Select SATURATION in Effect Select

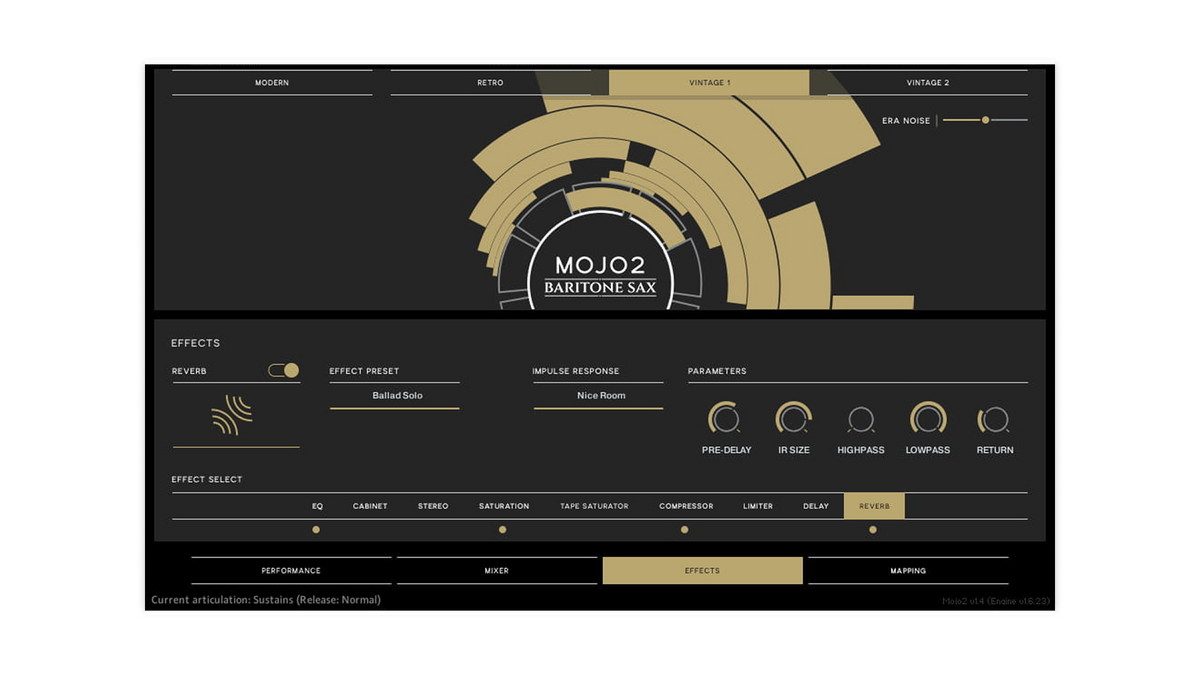pyautogui.click(x=504, y=506)
